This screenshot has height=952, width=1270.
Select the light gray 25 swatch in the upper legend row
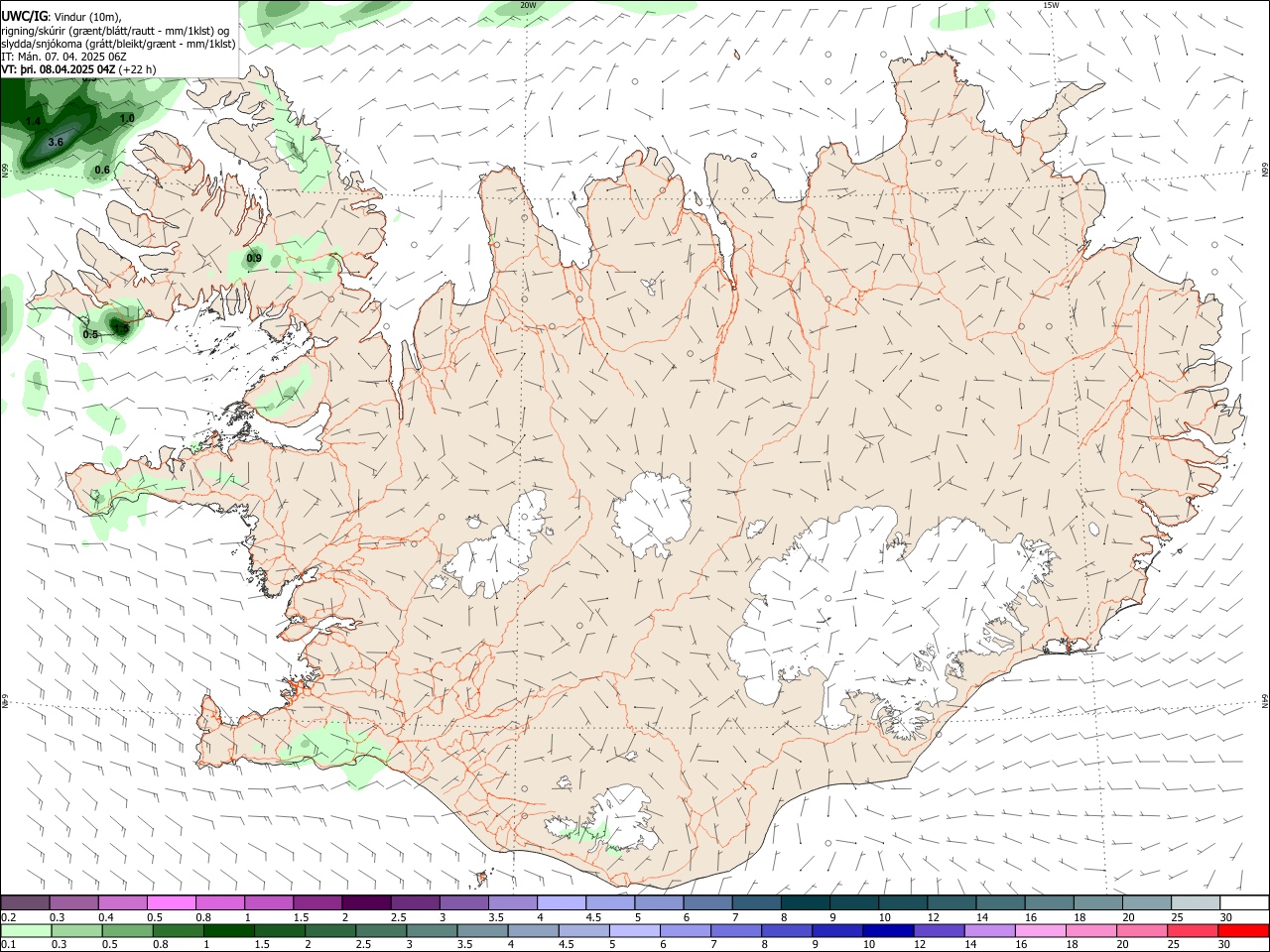[1196, 903]
